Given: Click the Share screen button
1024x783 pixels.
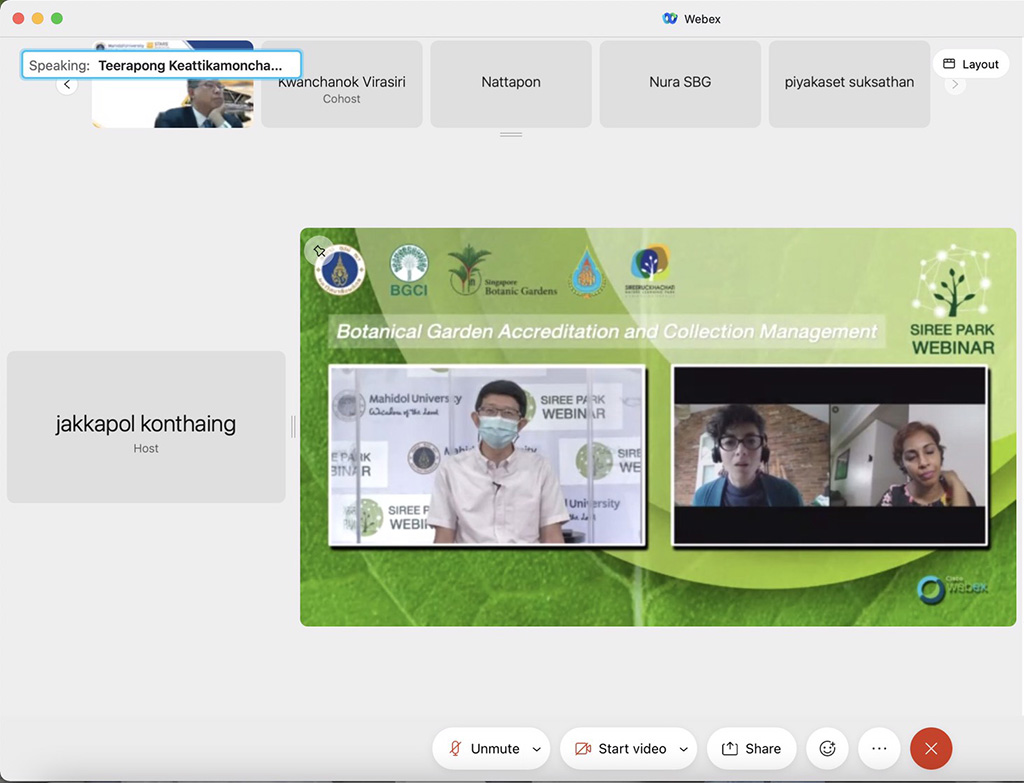Looking at the screenshot, I should click(751, 748).
